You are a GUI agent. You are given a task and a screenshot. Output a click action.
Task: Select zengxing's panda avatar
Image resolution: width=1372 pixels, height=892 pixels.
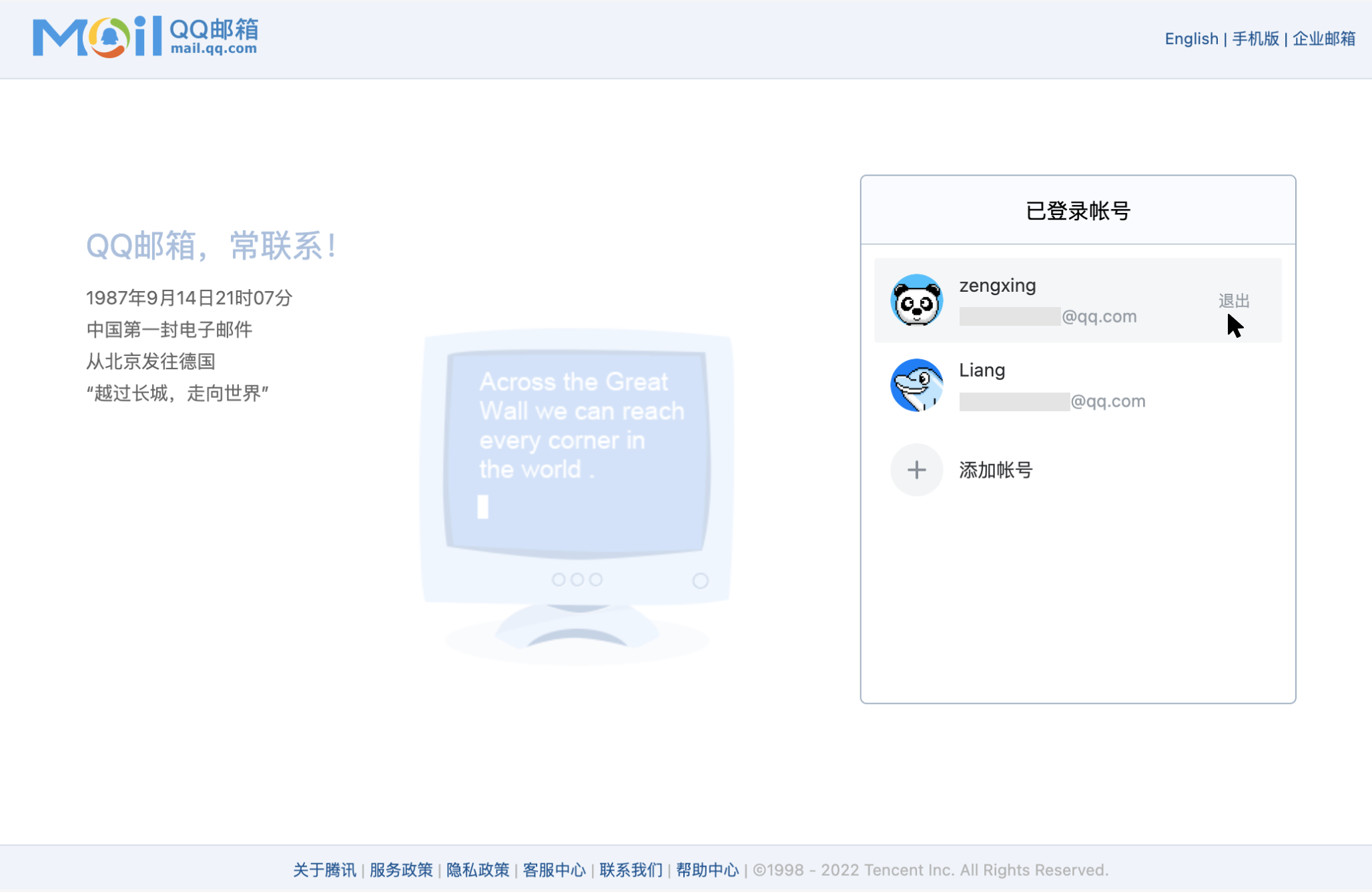917,300
